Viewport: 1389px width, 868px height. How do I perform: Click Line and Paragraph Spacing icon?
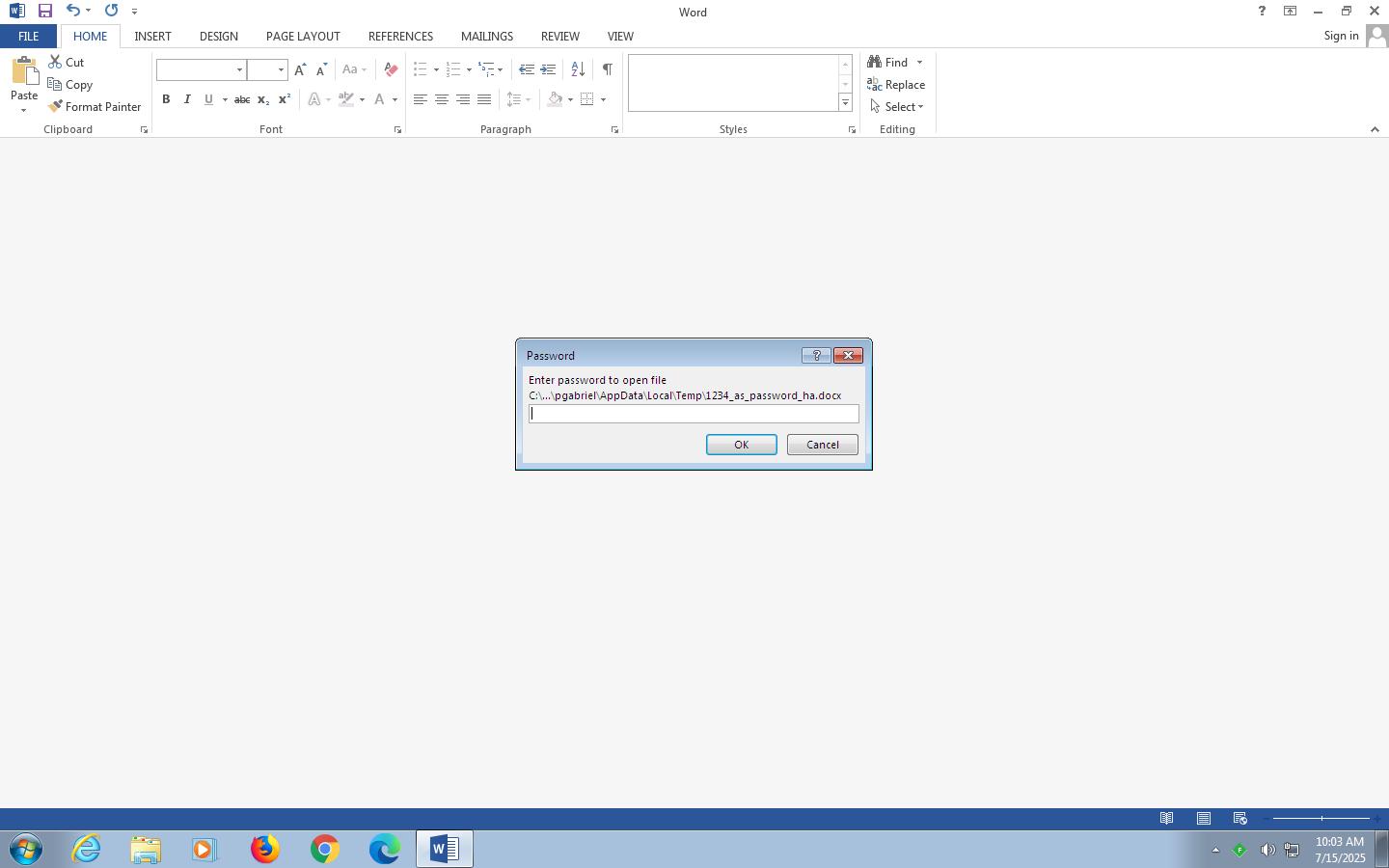tap(514, 99)
